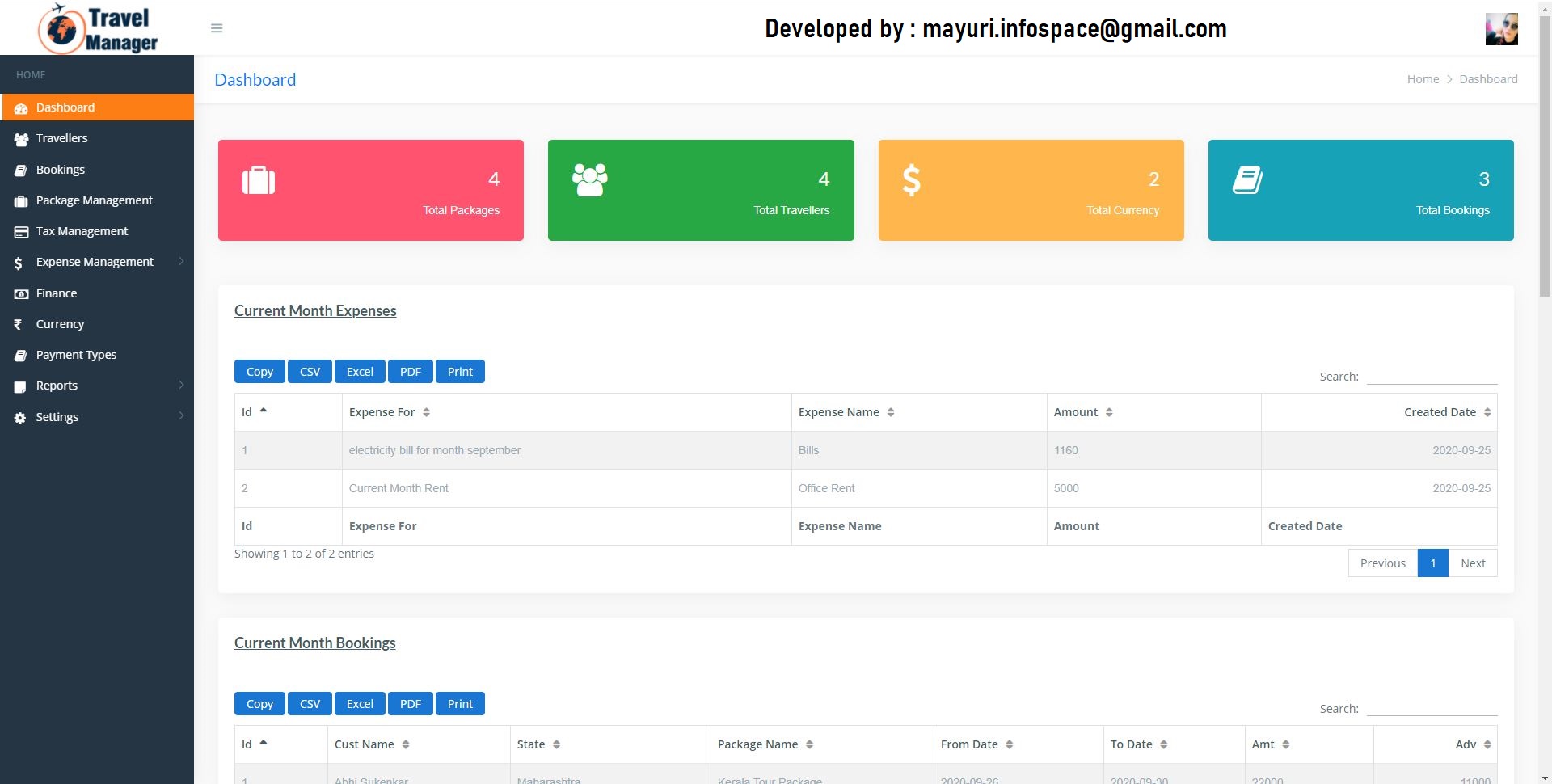Expand the Settings submenu
The width and height of the screenshot is (1552, 784).
[57, 416]
